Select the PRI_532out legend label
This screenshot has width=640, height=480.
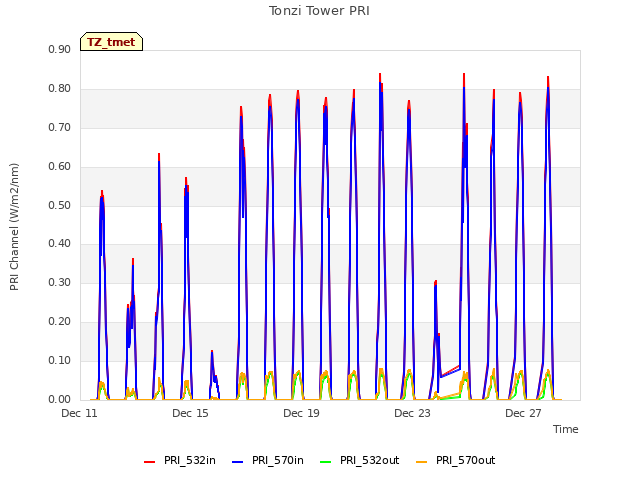coord(370,460)
